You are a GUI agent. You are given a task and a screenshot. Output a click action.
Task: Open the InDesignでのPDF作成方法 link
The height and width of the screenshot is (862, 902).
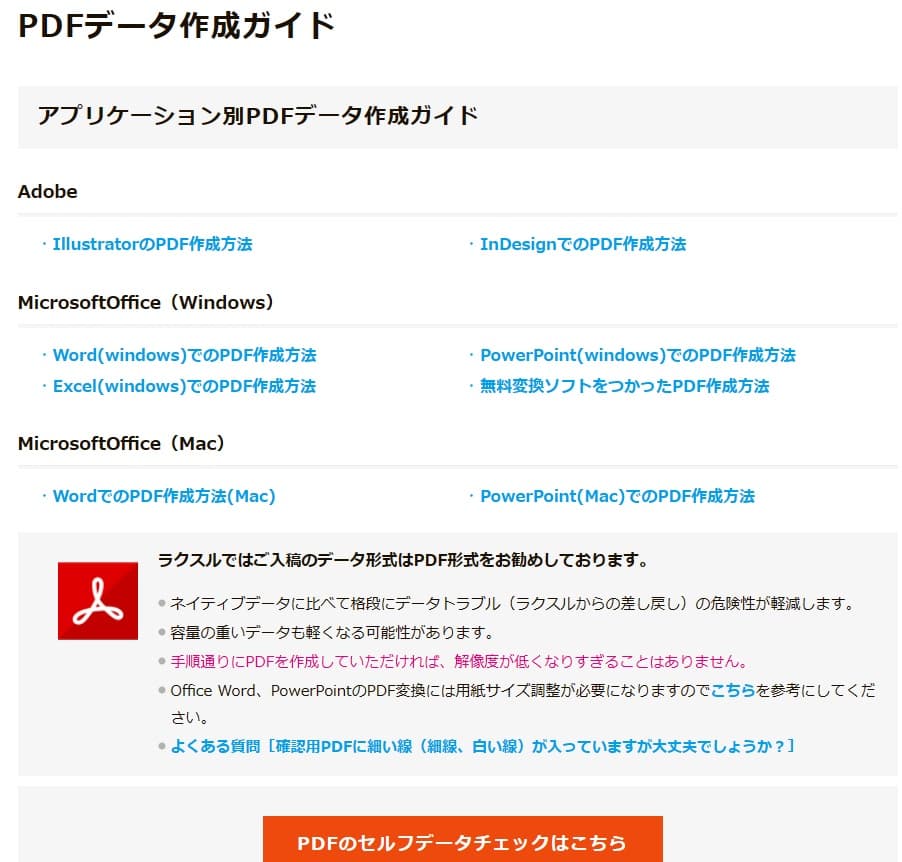(x=582, y=244)
